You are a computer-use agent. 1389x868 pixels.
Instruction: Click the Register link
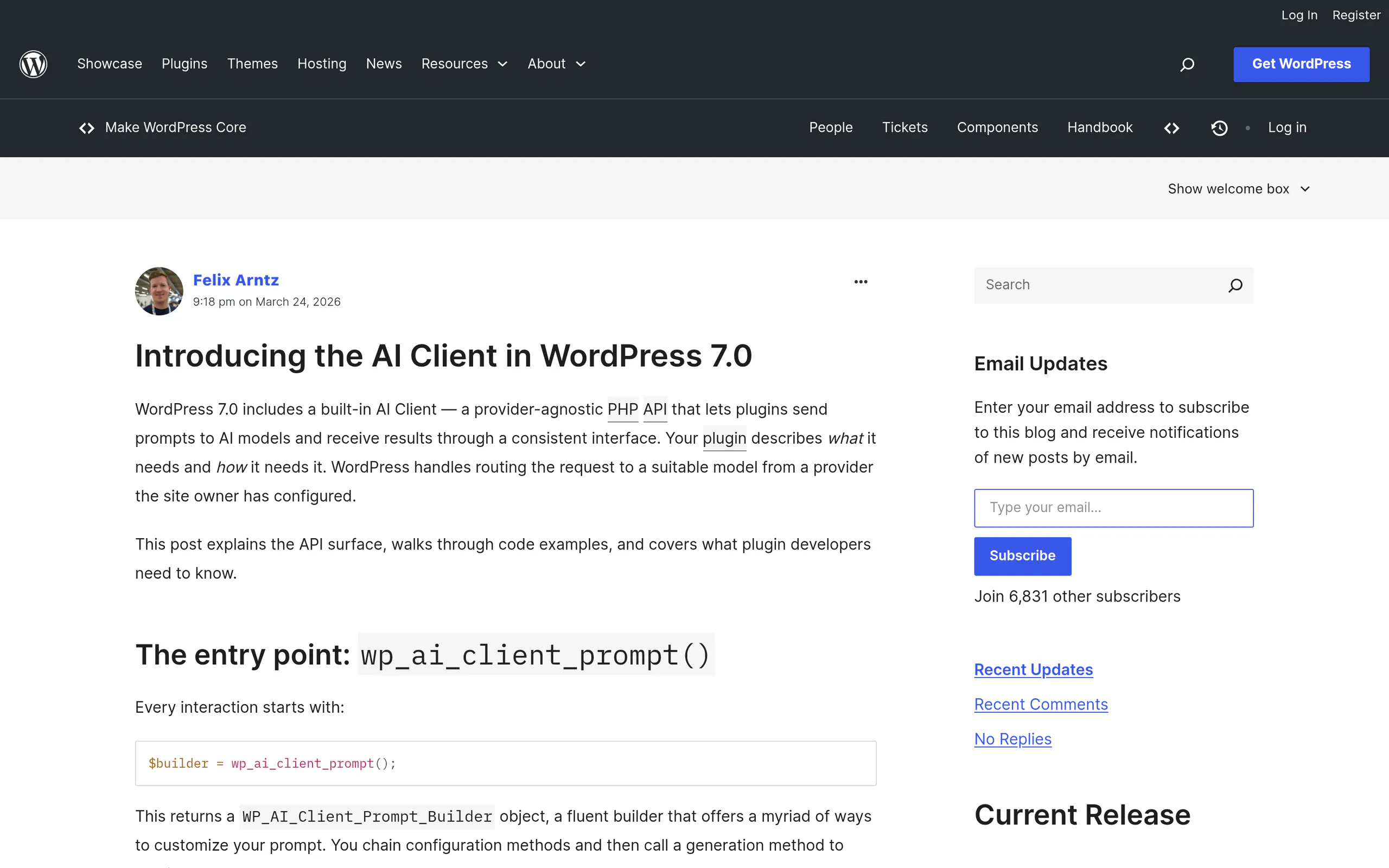point(1356,16)
